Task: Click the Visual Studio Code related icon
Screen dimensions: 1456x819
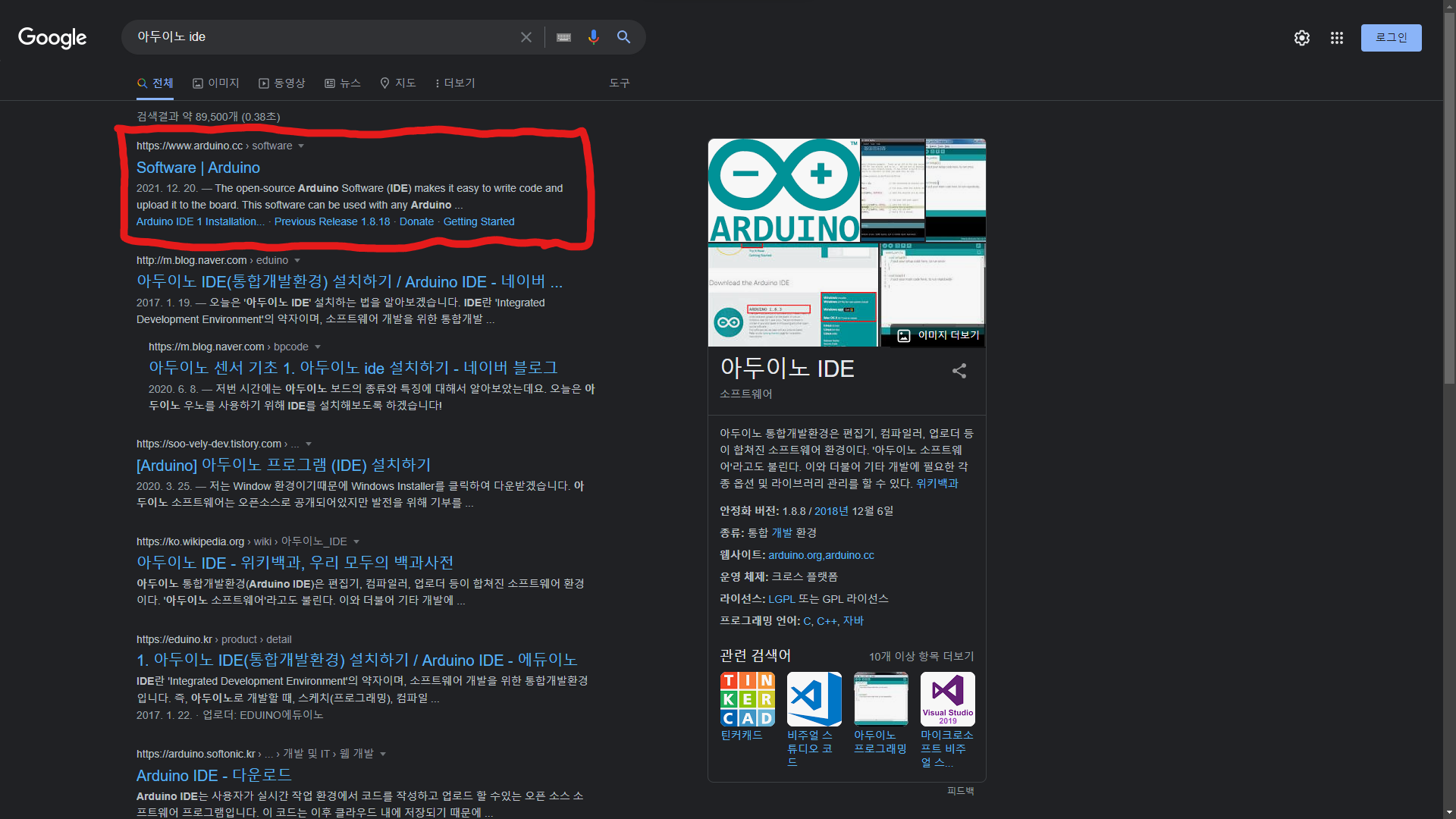Action: point(814,699)
